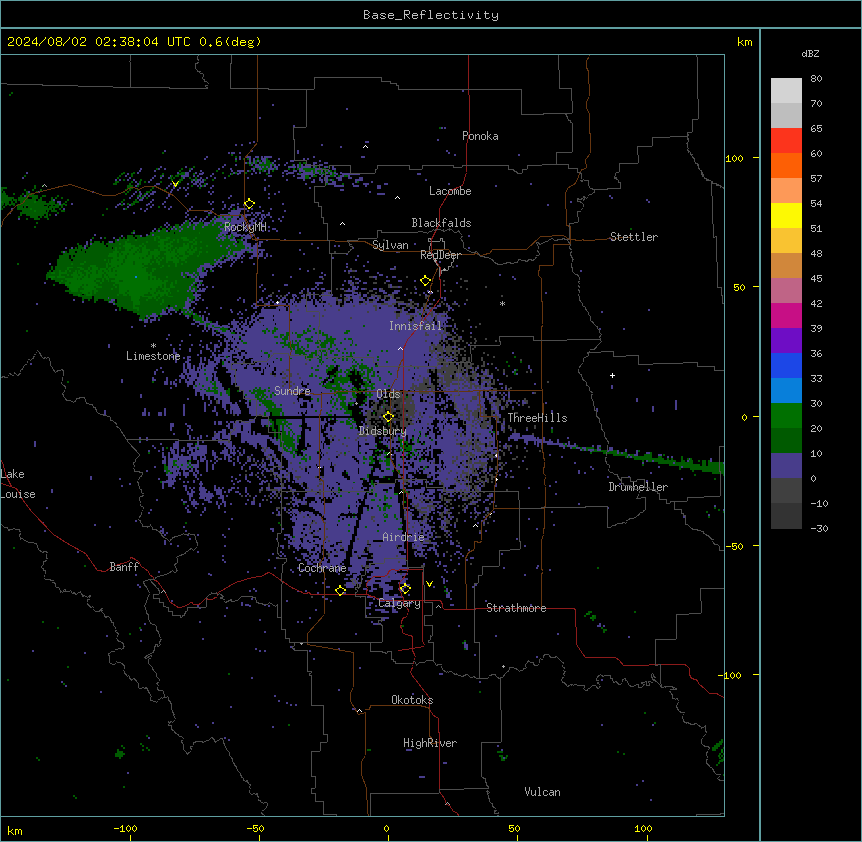The width and height of the screenshot is (862, 842).
Task: Select the top white swatch below 80
Action: (786, 91)
